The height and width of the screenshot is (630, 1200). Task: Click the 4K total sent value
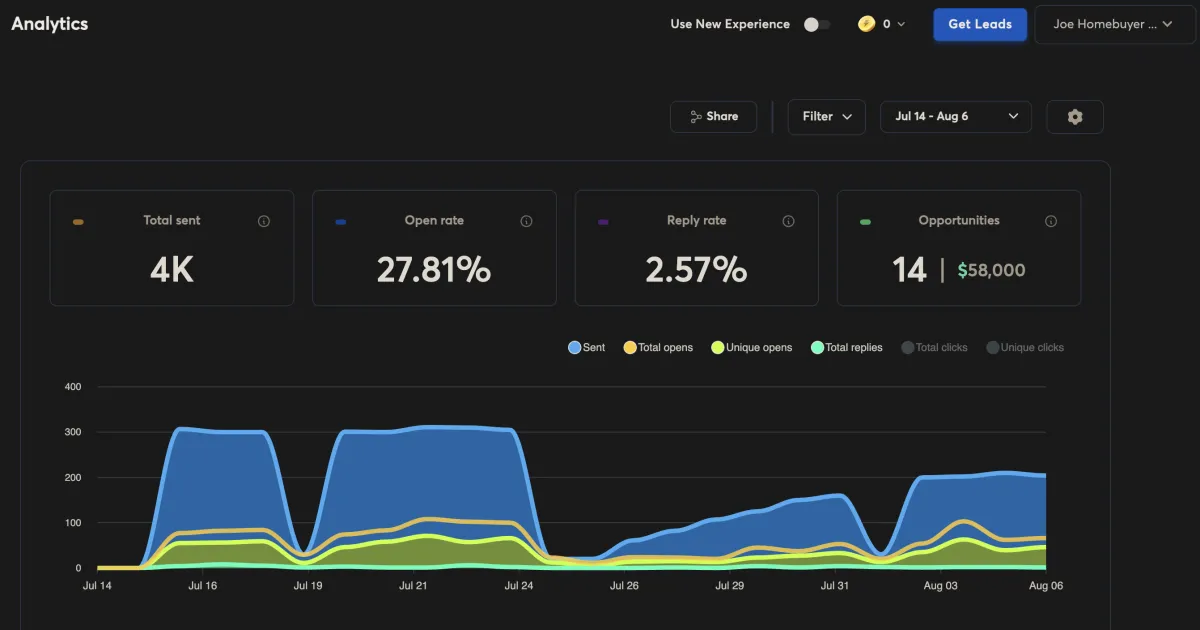point(172,270)
